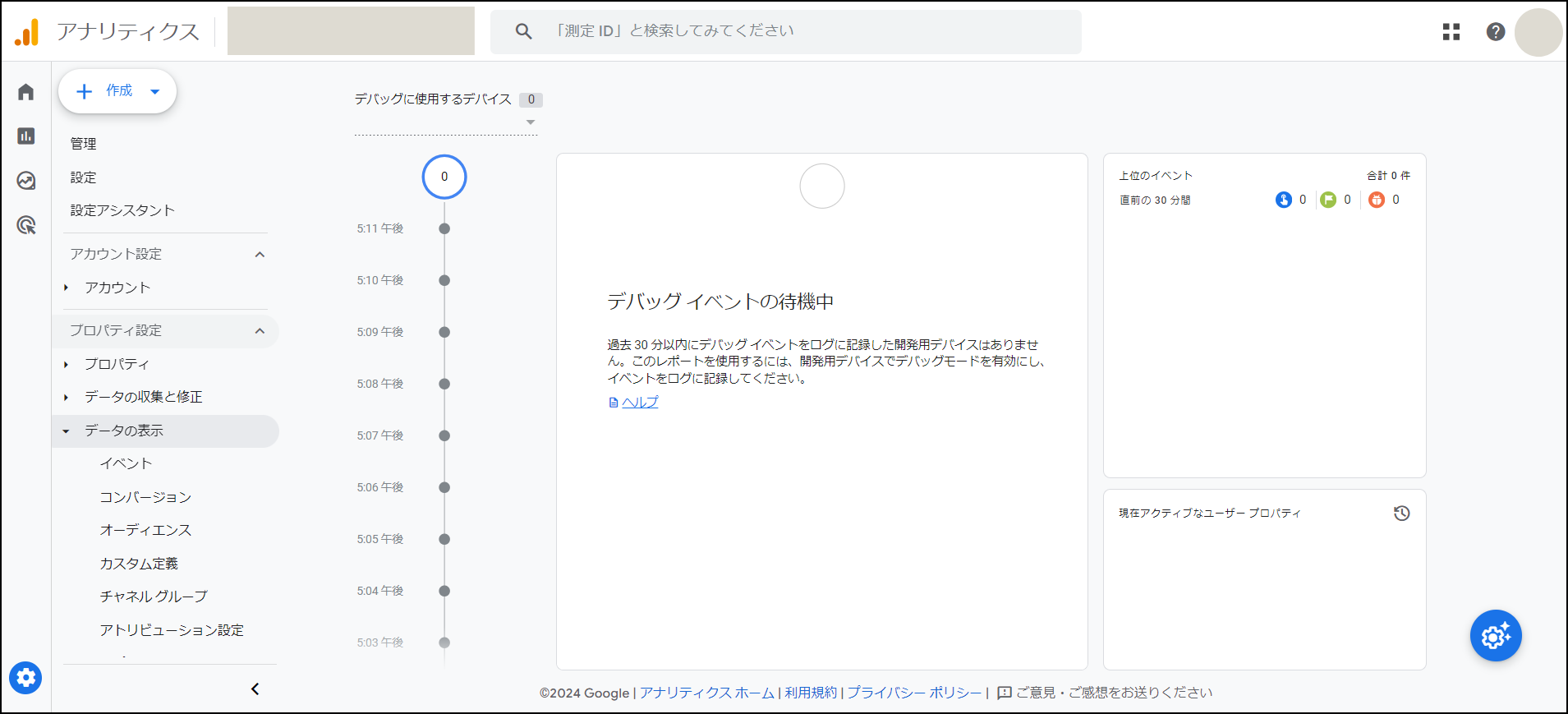This screenshot has width=1568, height=714.
Task: Click the Analytics logo
Action: point(26,32)
